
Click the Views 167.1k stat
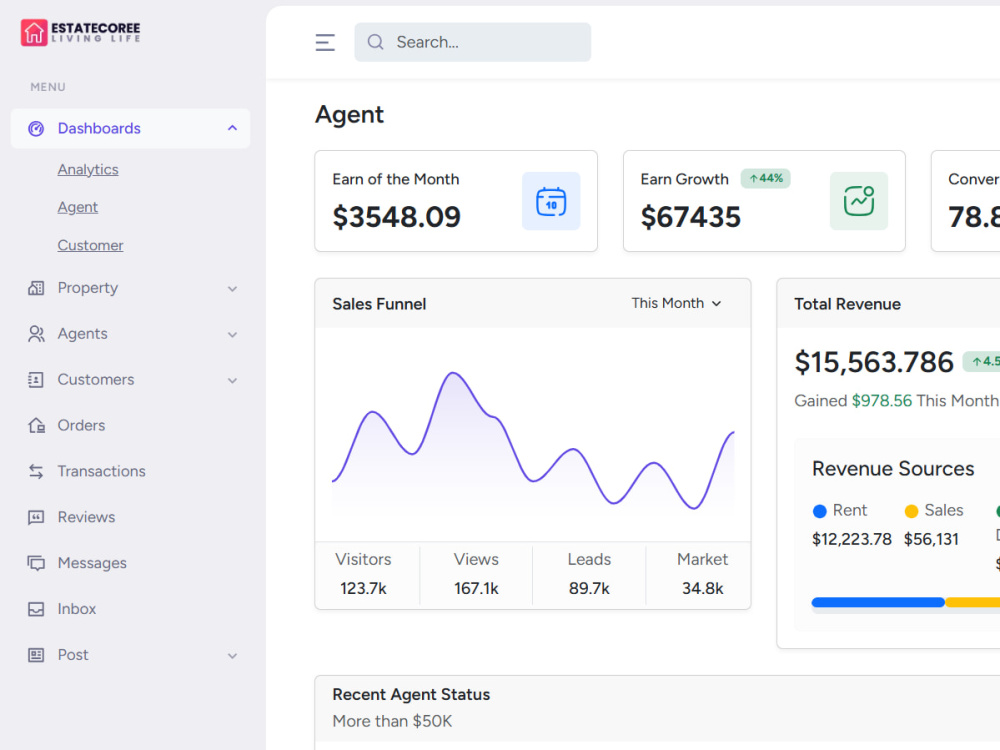(x=476, y=573)
